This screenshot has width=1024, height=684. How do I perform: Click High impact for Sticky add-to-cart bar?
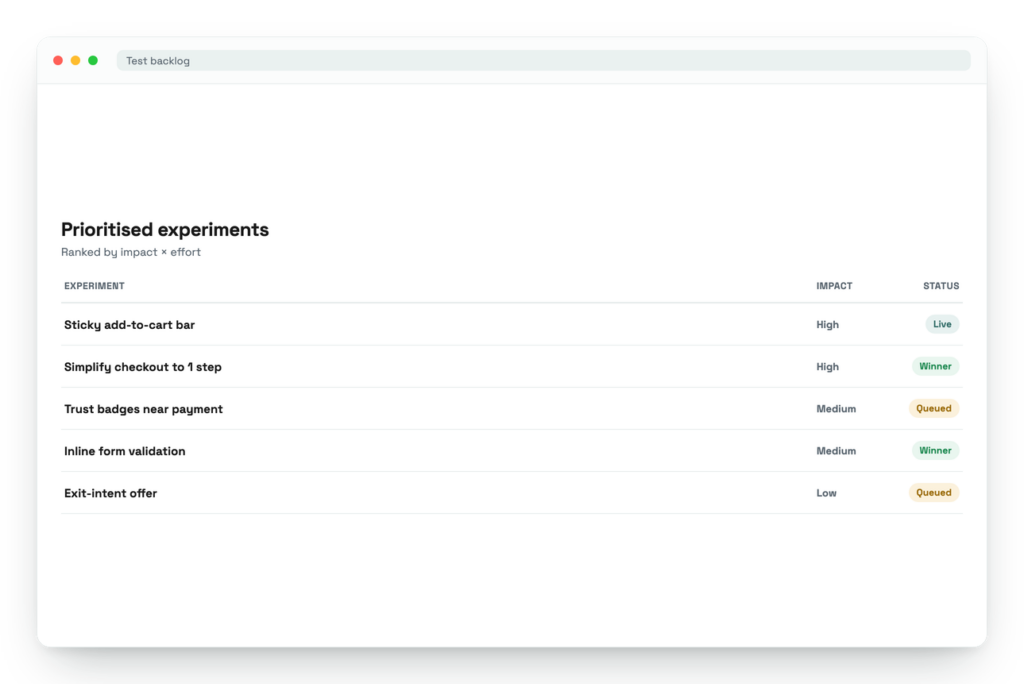(827, 325)
